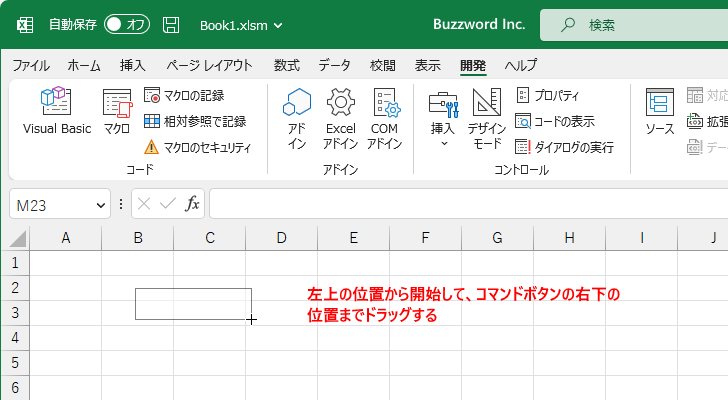
Task: Open the Name Box dropdown arrow
Action: click(x=100, y=204)
